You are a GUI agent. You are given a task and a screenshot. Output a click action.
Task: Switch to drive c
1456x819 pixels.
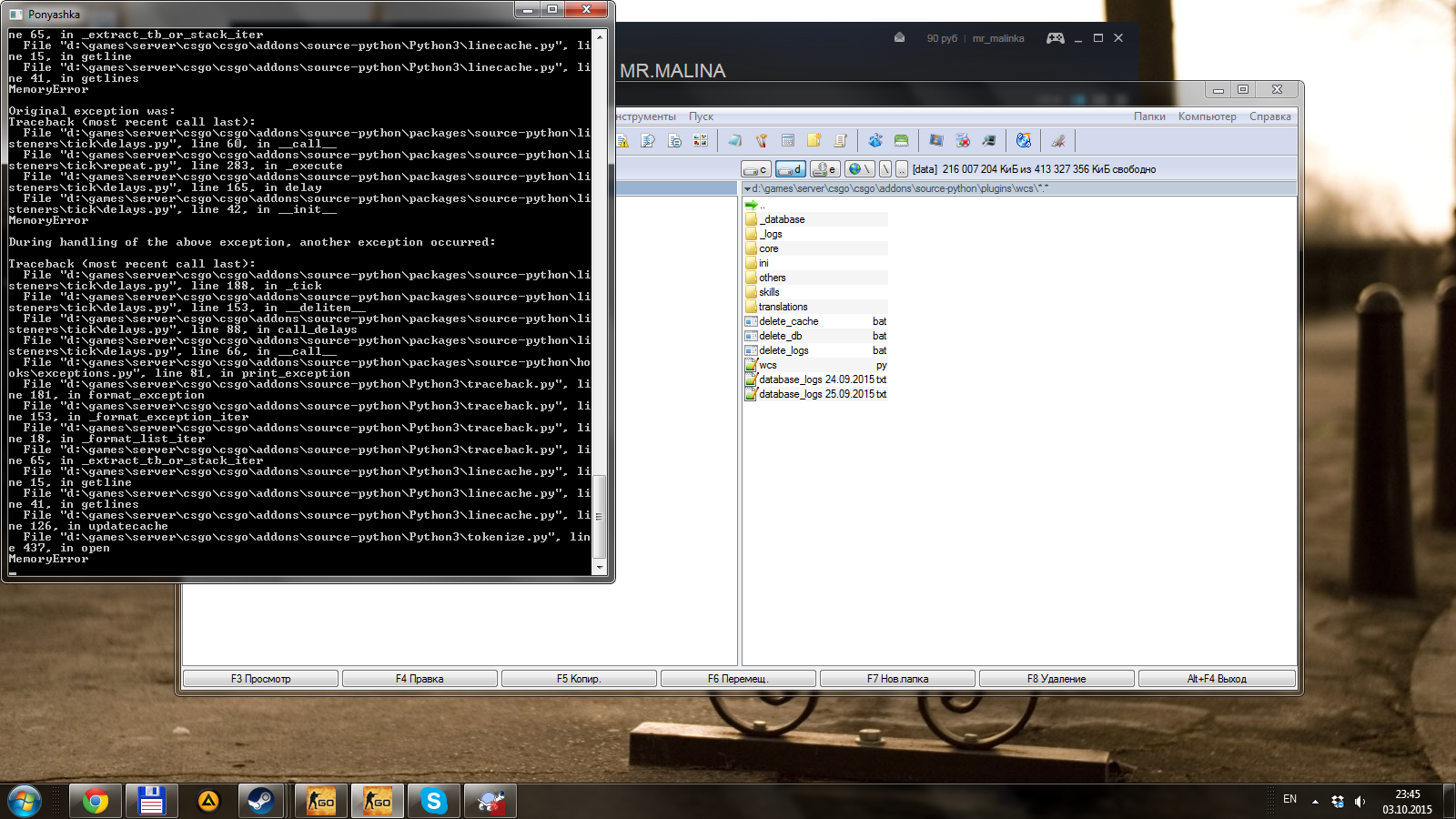point(755,169)
